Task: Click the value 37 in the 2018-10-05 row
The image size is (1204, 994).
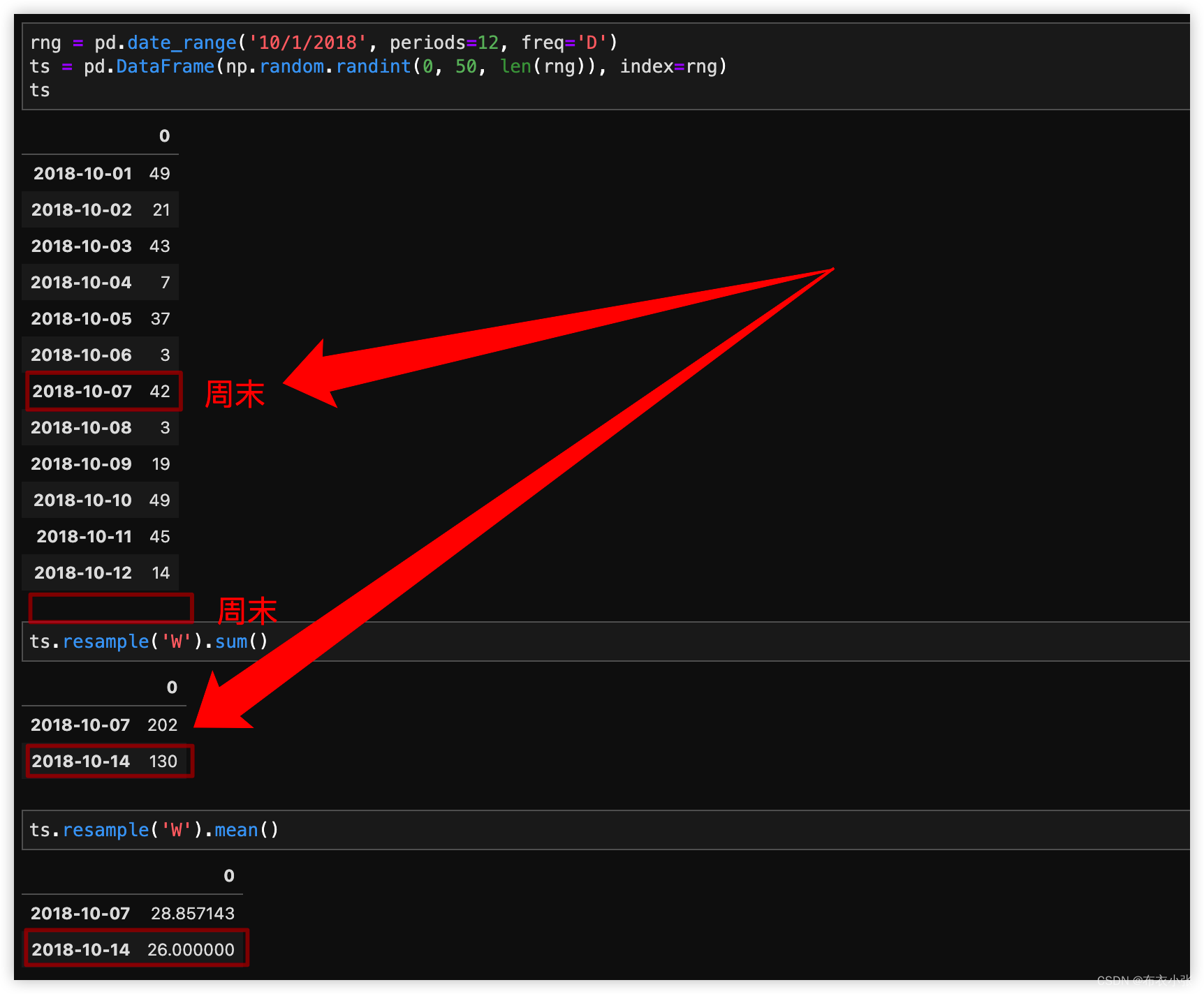Action: (161, 319)
